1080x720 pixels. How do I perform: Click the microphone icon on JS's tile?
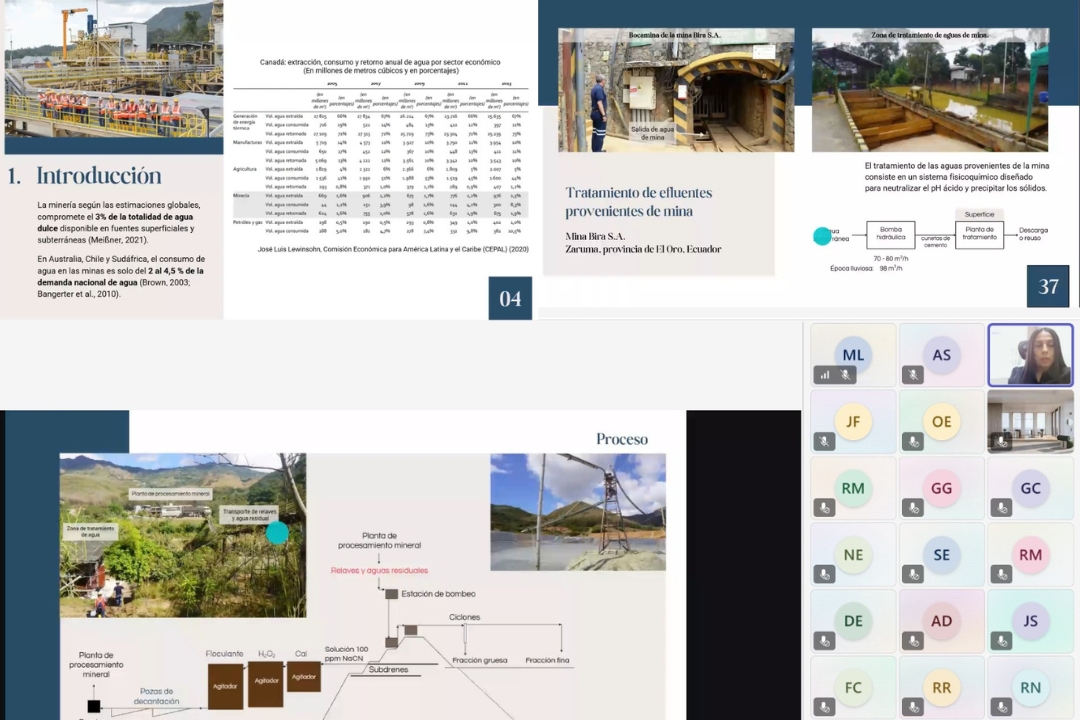tap(1001, 641)
